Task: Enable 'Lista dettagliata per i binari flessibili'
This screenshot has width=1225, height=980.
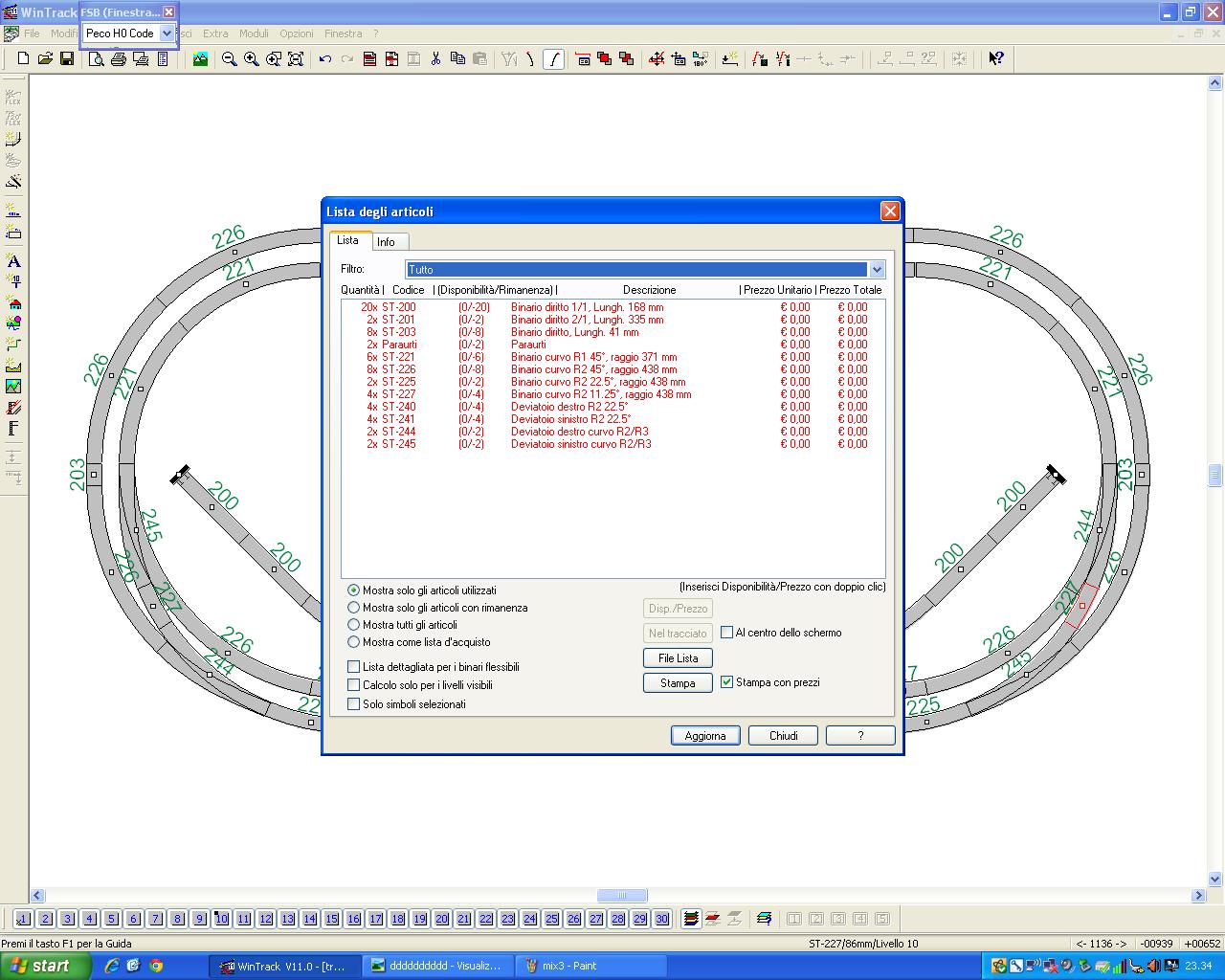Action: point(354,667)
